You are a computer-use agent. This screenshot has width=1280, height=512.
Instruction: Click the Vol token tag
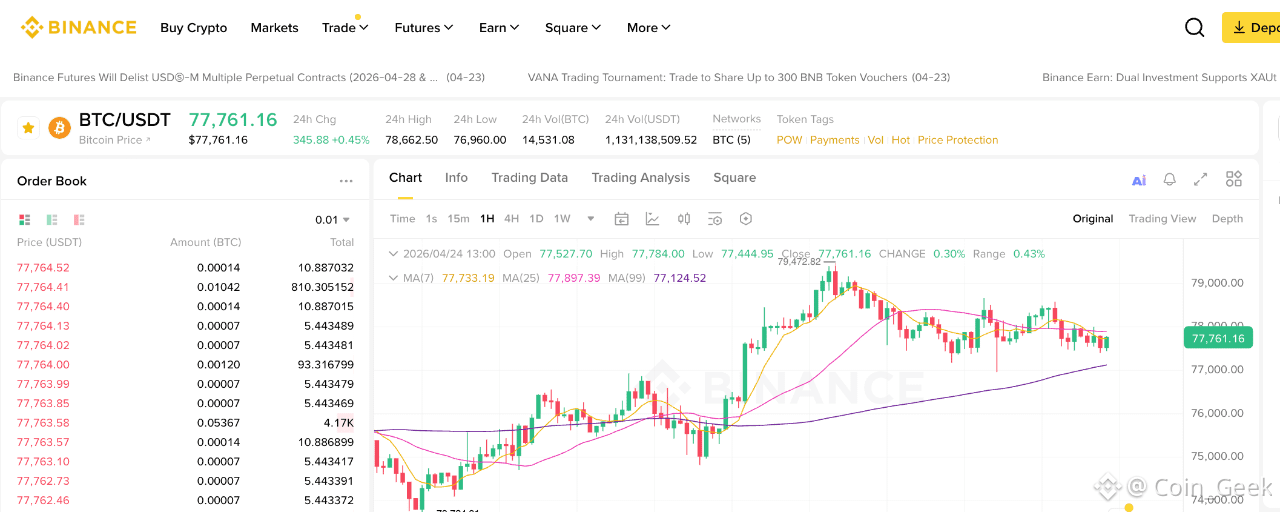point(876,140)
